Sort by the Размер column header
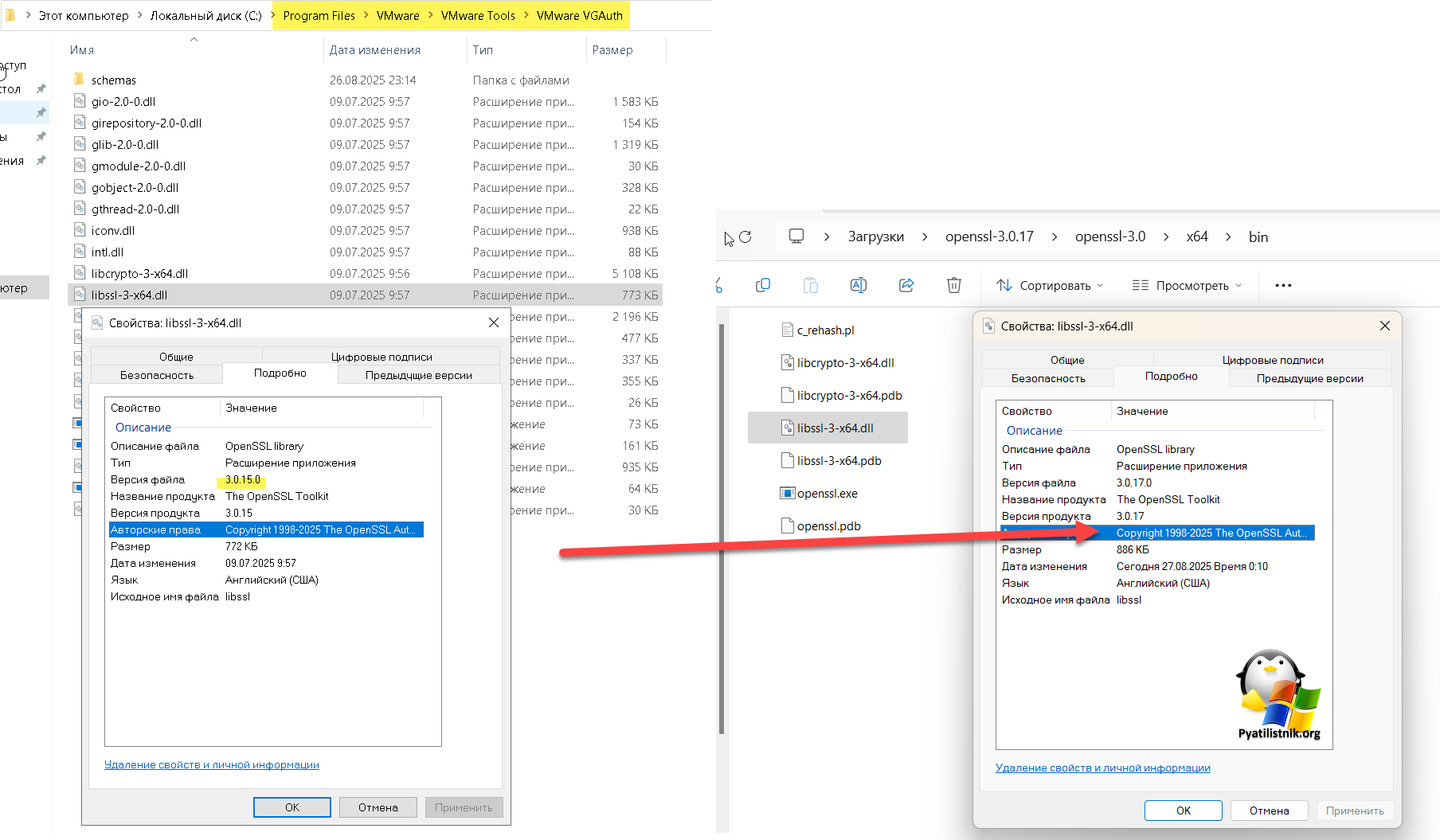The height and width of the screenshot is (840, 1440). point(612,49)
